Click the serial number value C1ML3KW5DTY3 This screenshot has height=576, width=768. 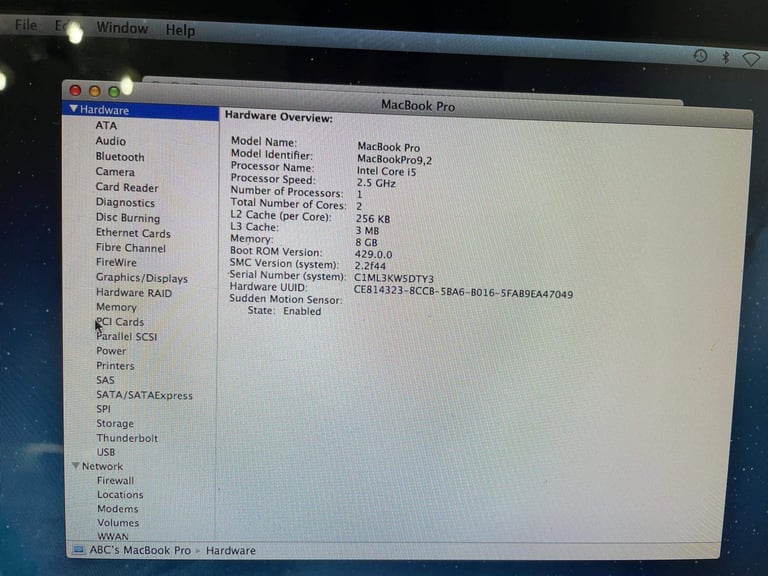point(394,279)
